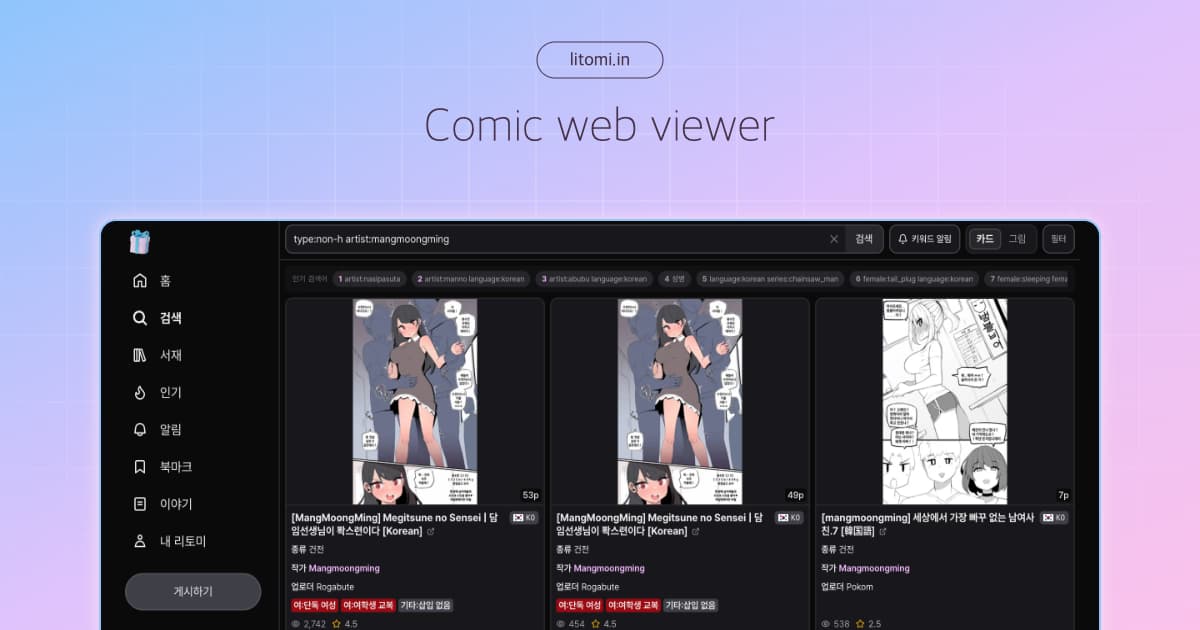The image size is (1200, 630).
Task: Open Megitsune no Sensei title in 53p card
Action: (x=397, y=524)
